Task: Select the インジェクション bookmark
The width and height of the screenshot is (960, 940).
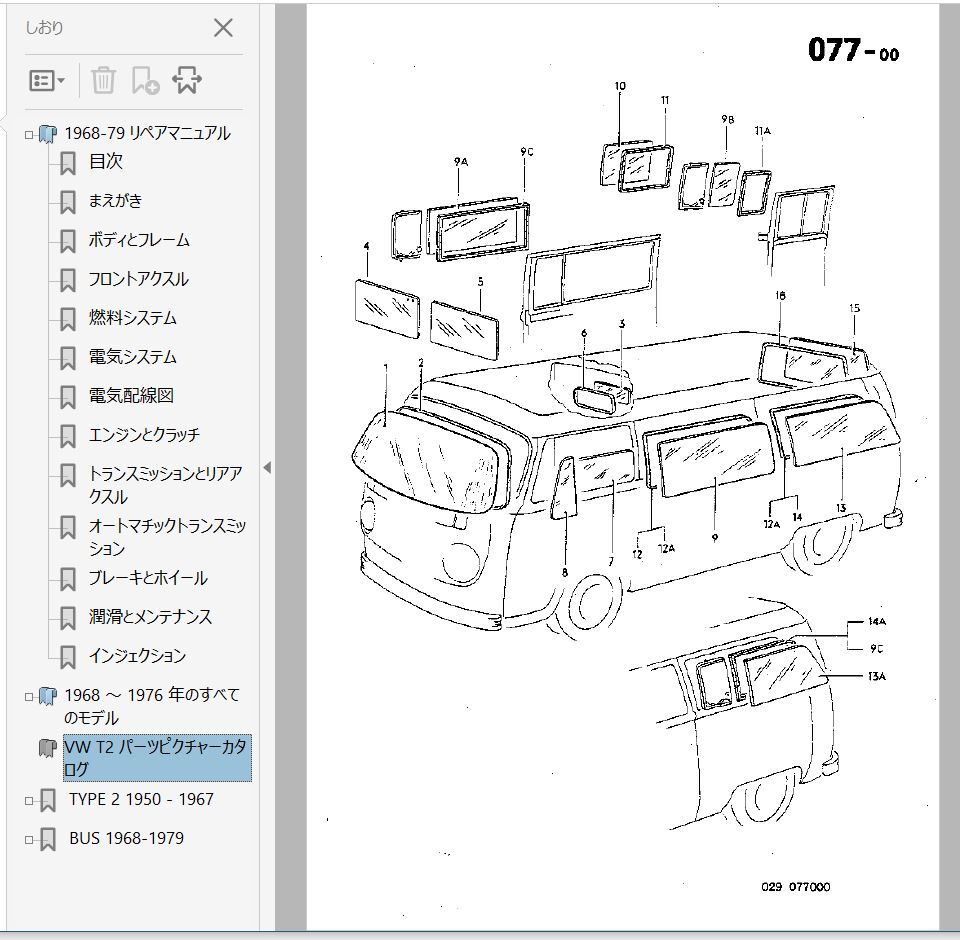Action: [x=137, y=656]
